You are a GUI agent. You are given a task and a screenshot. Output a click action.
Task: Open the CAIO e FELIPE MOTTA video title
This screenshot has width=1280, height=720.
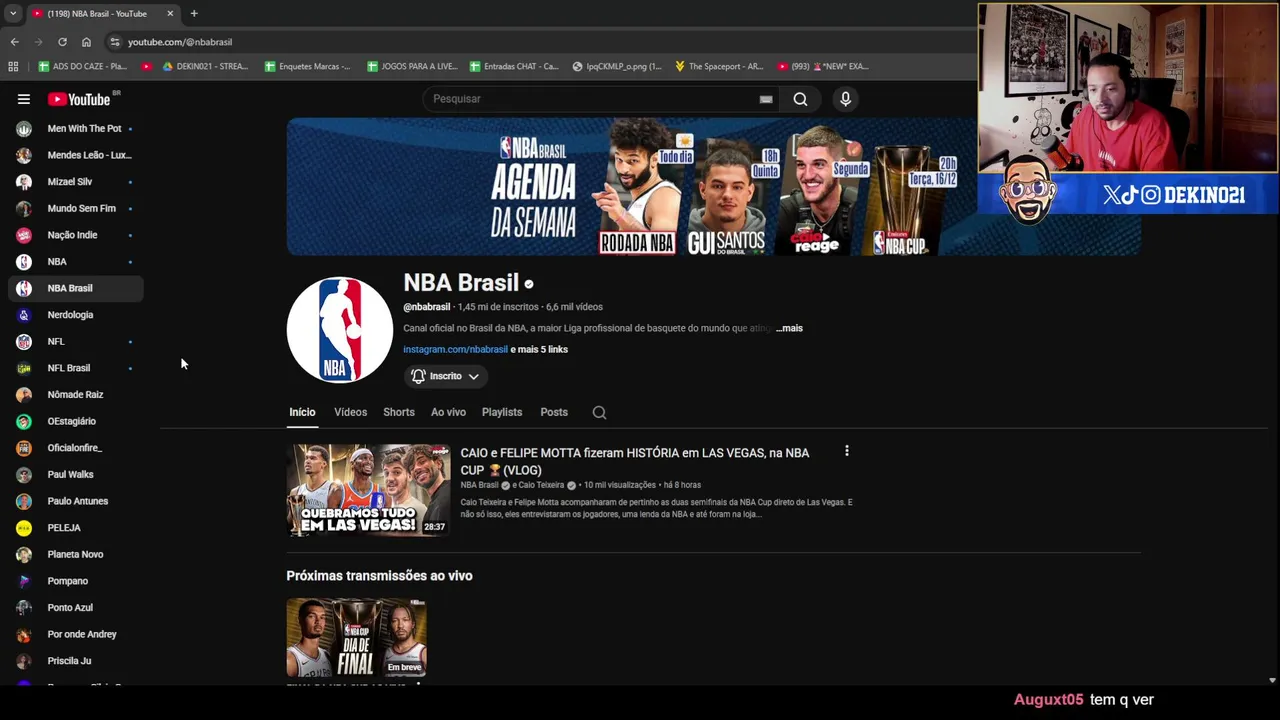tap(635, 461)
